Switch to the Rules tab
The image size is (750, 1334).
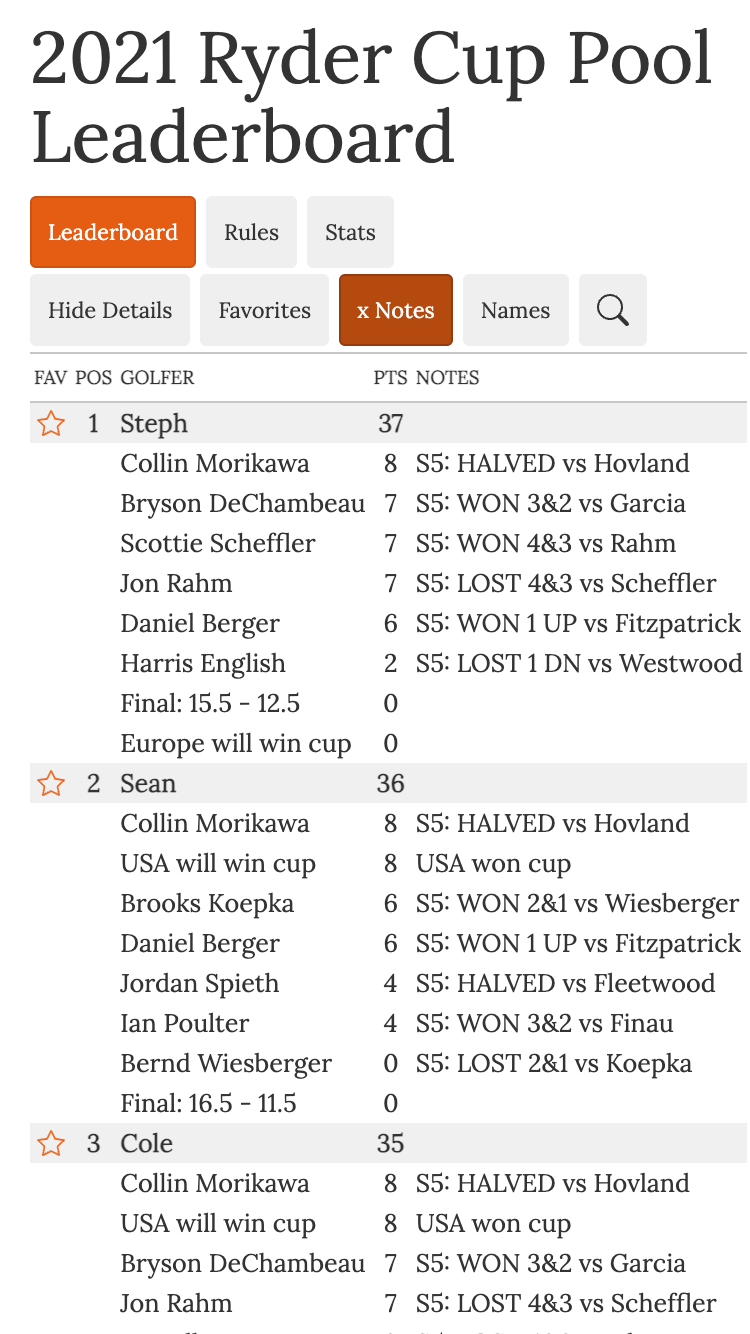point(251,231)
